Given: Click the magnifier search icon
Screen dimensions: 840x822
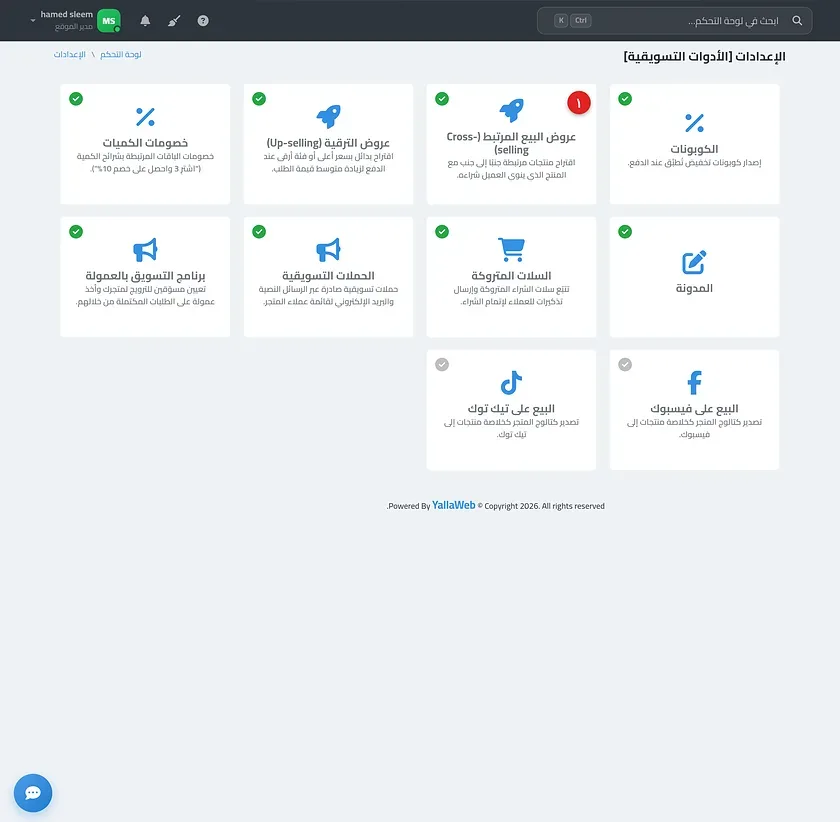Looking at the screenshot, I should coord(797,20).
